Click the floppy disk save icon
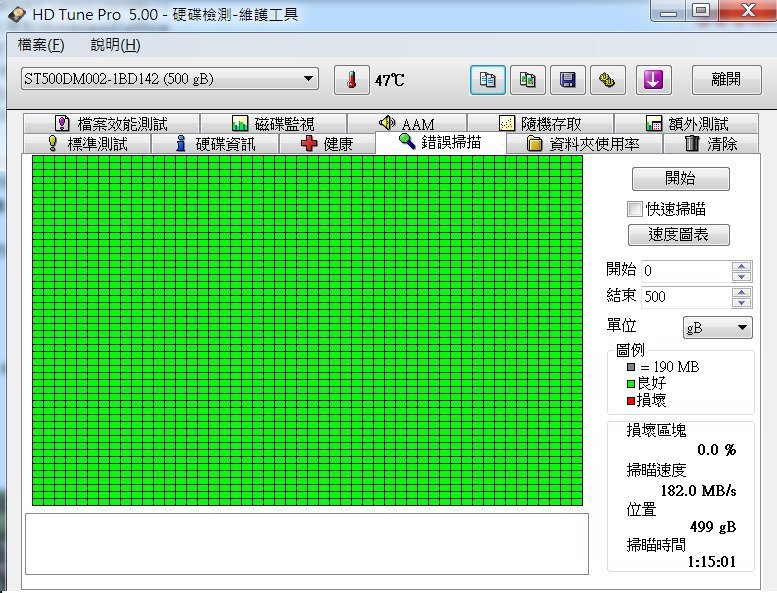The height and width of the screenshot is (593, 777). point(568,80)
